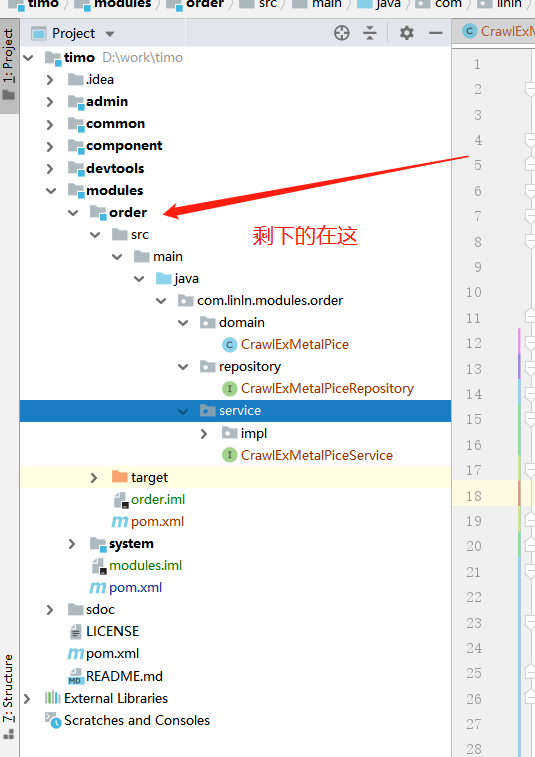
Task: Click the External Libraries icon
Action: coord(53,698)
